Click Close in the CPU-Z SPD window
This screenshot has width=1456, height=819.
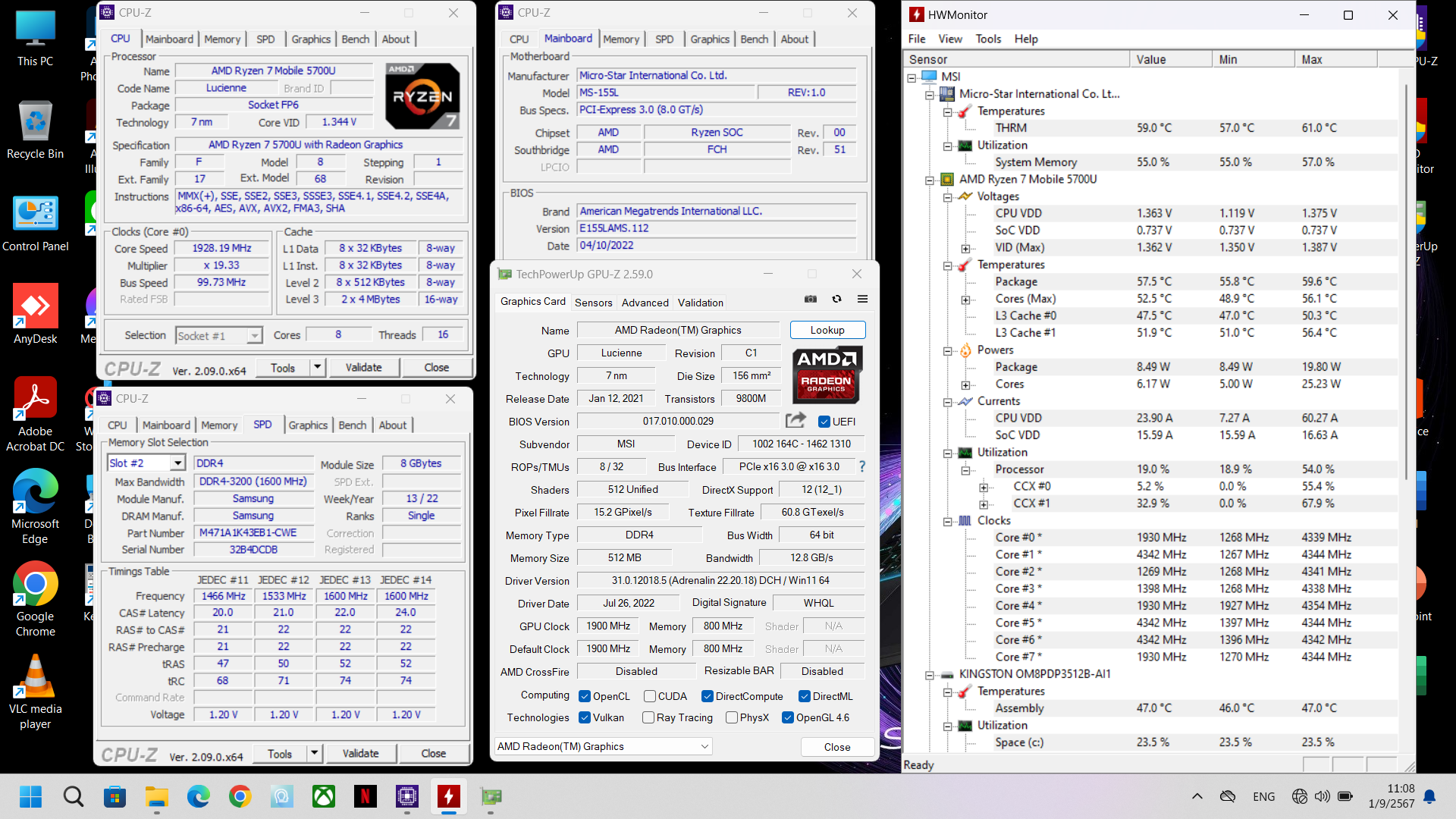(433, 753)
